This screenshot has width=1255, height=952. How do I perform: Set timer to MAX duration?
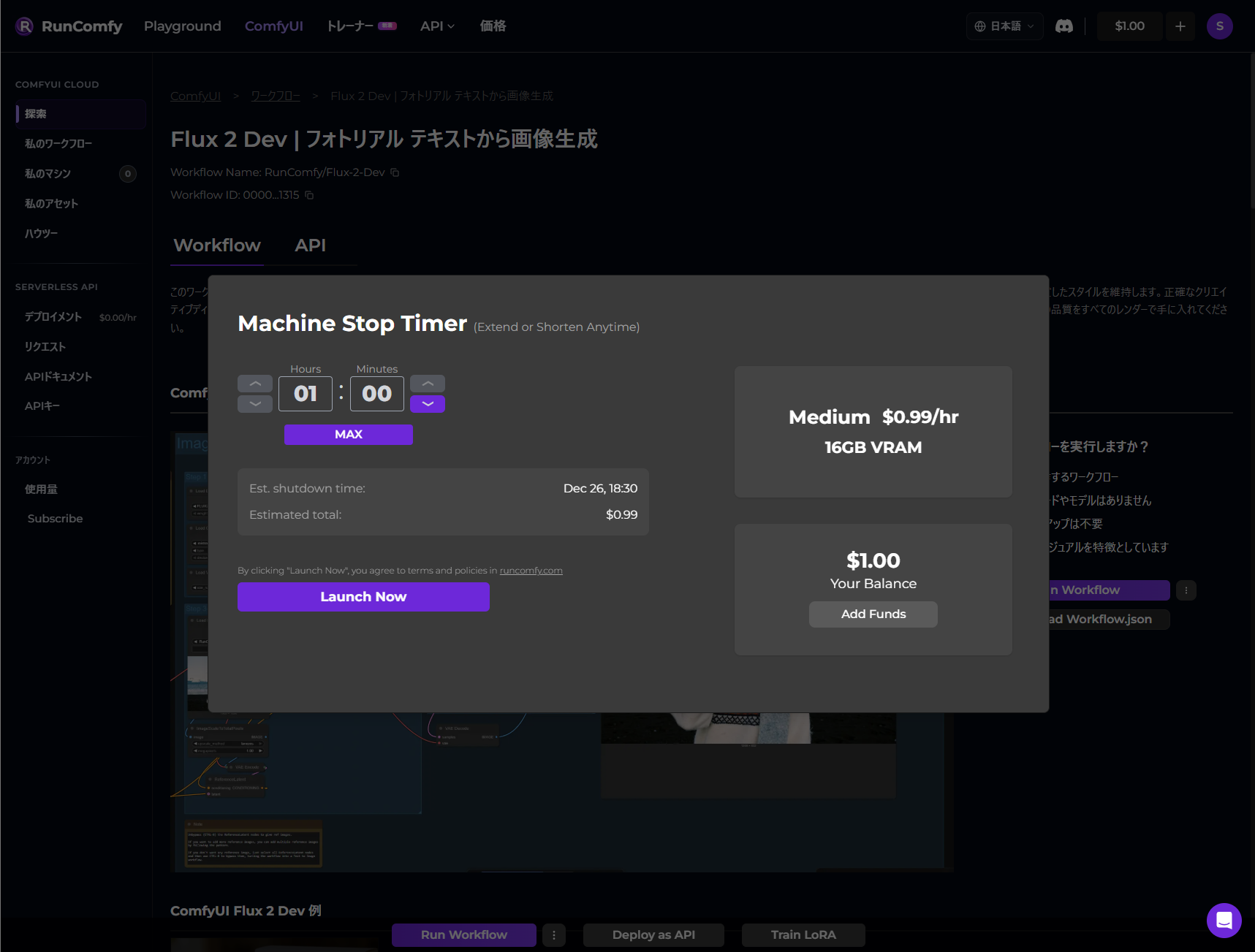point(348,434)
